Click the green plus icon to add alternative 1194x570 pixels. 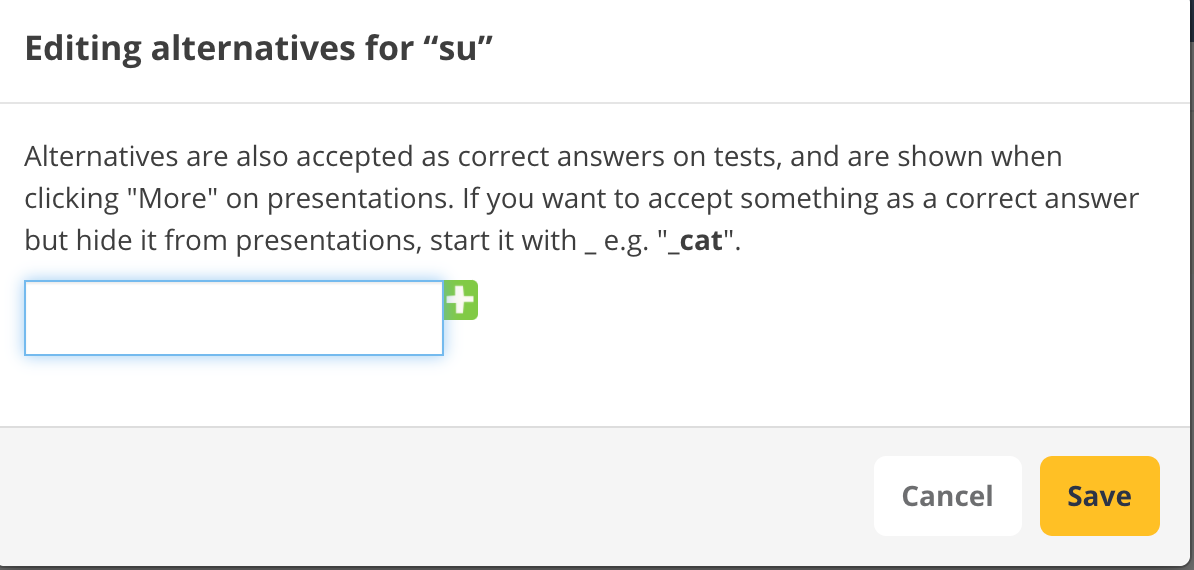point(460,300)
